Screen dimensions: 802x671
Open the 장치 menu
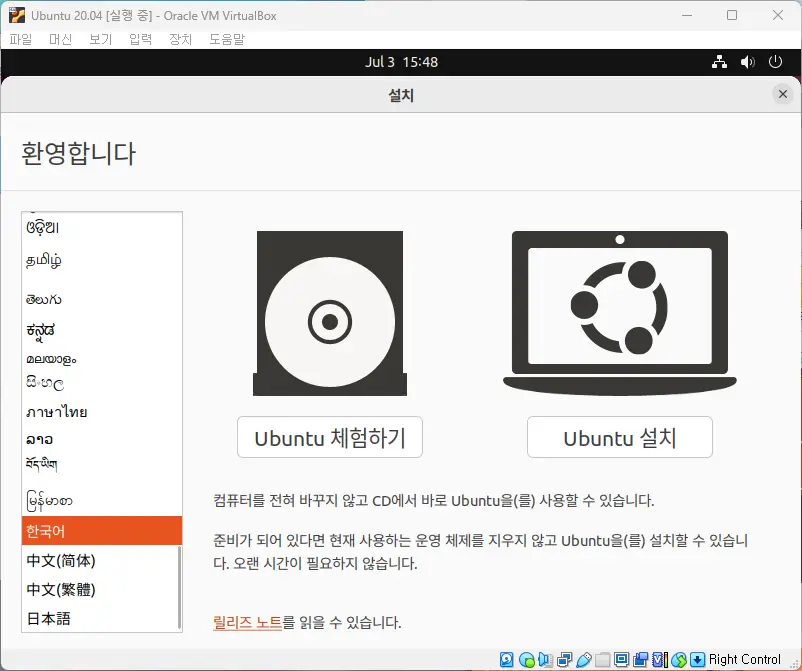(180, 39)
